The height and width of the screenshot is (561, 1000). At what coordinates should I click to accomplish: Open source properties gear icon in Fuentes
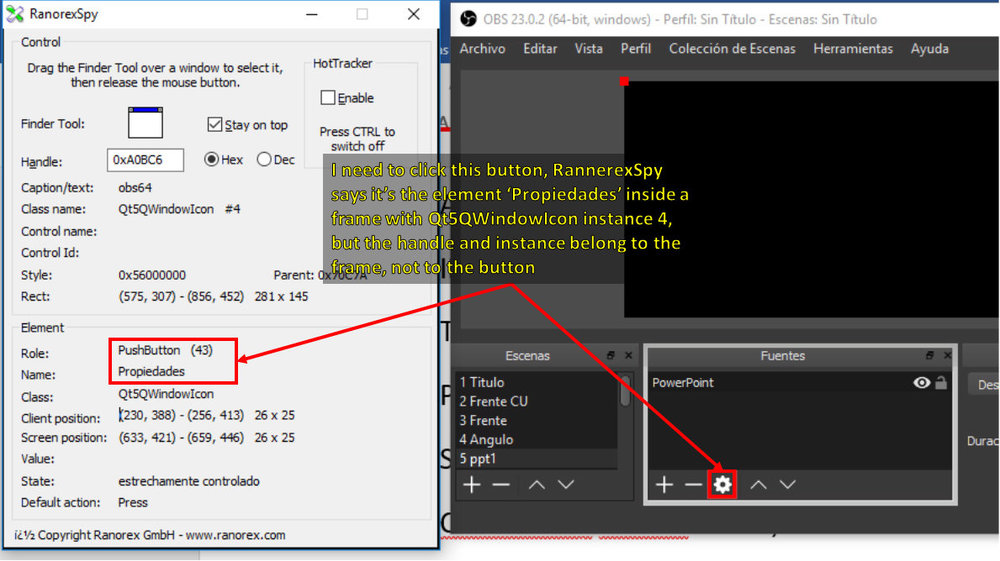coord(722,485)
